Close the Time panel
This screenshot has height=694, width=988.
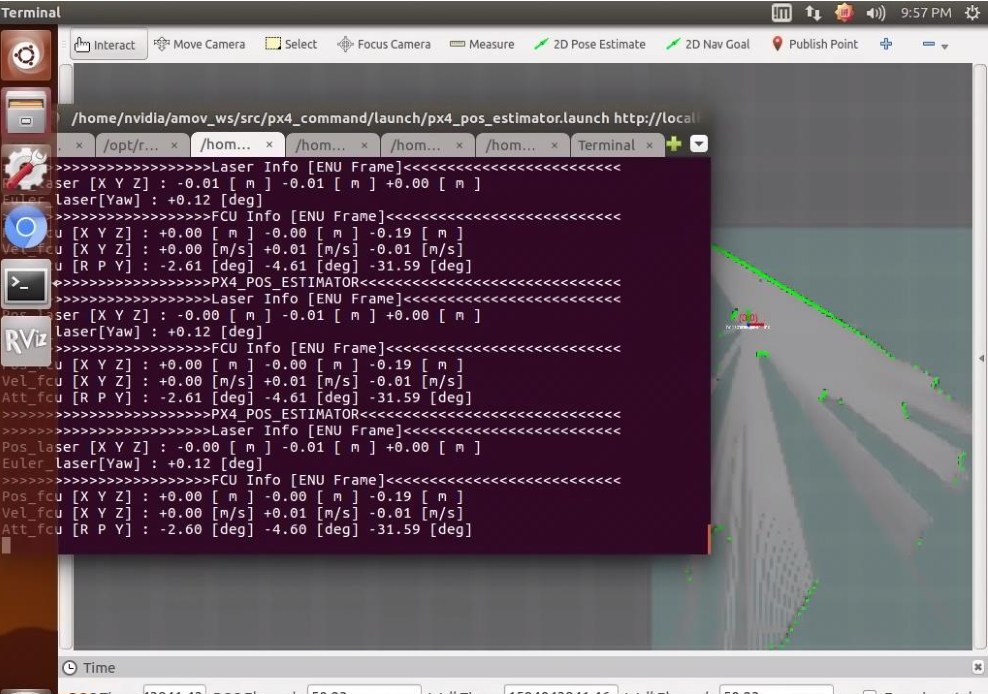pos(977,667)
